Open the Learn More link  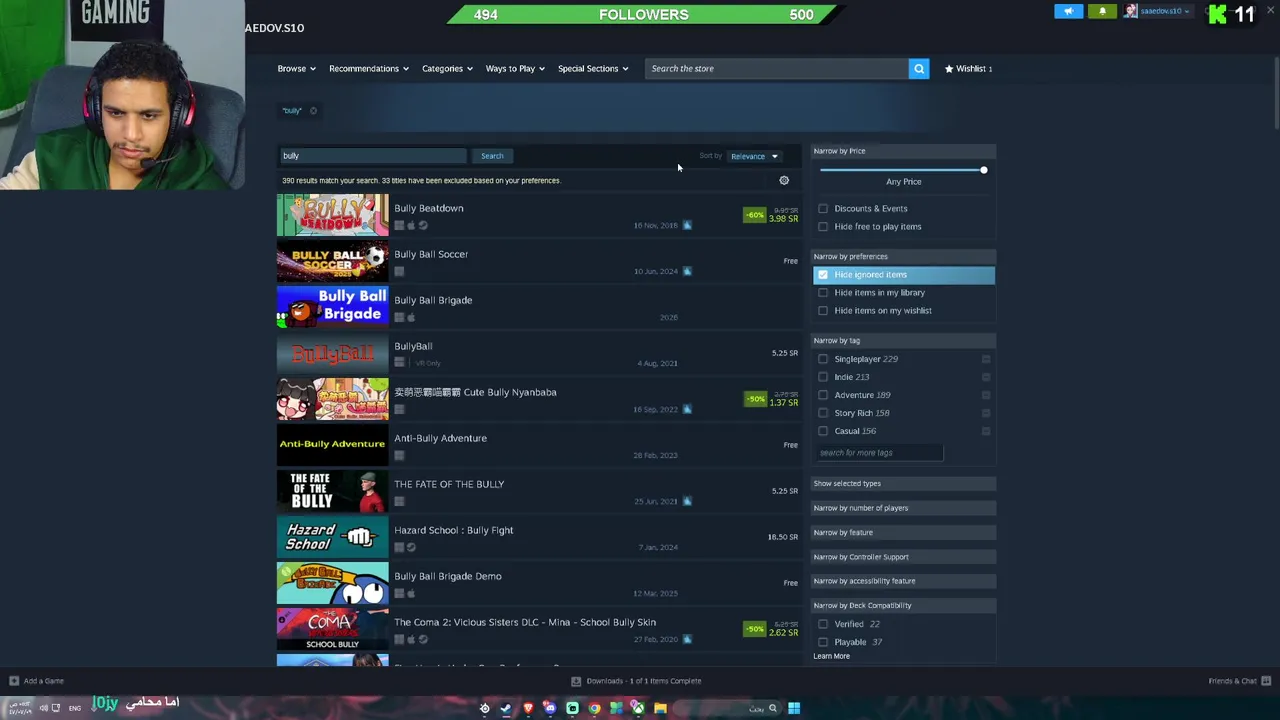pyautogui.click(x=831, y=656)
